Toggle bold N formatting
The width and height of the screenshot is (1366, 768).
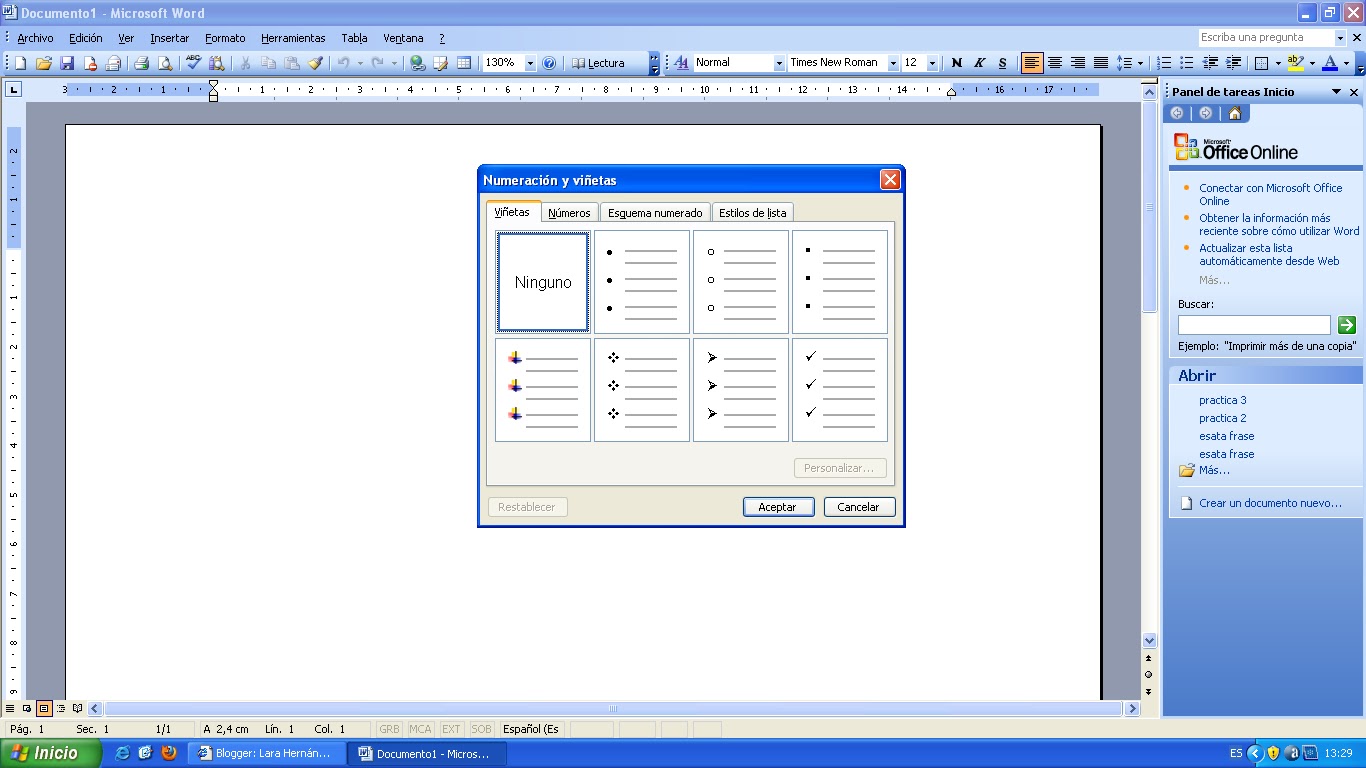click(956, 63)
